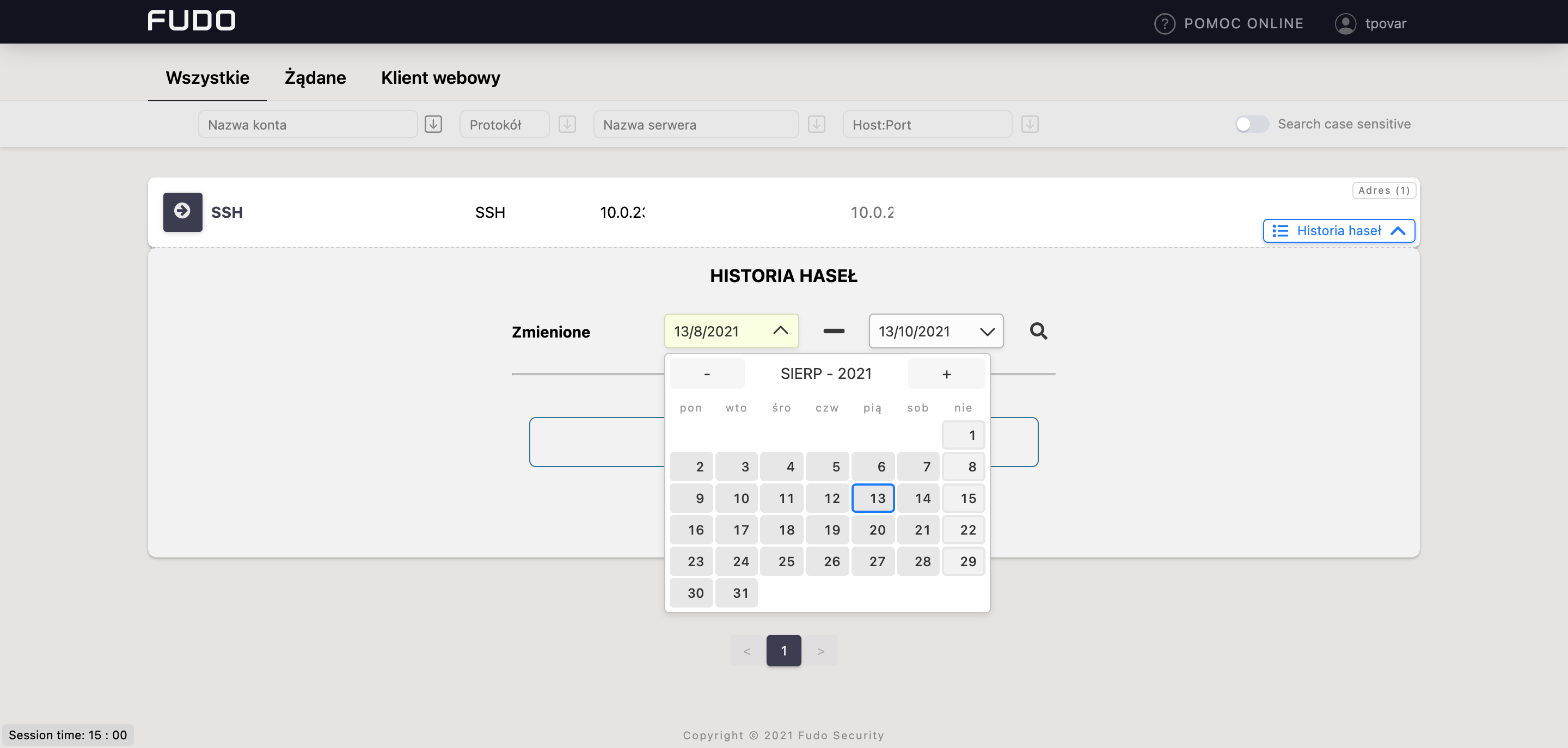Go to previous month with minus button
Screen dimensions: 1568x748
coord(706,373)
